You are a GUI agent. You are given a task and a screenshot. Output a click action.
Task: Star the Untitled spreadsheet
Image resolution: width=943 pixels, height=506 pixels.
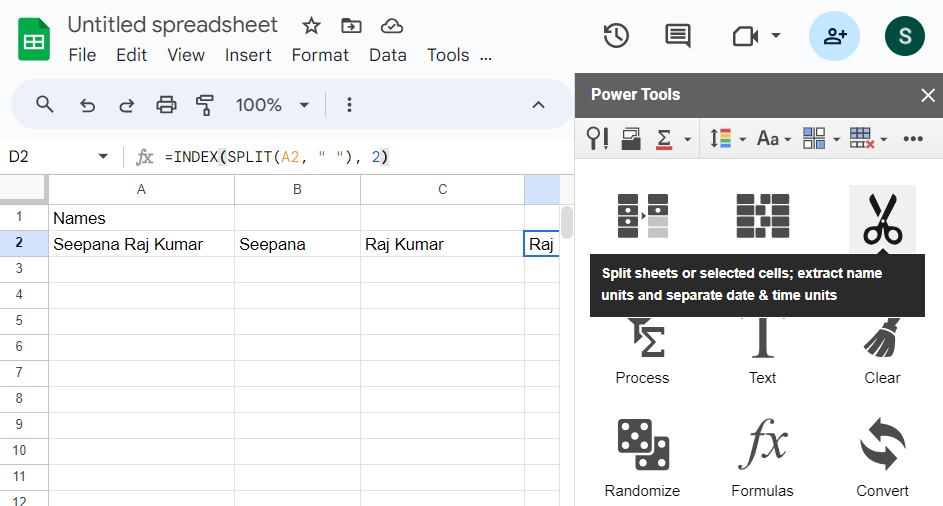[311, 26]
